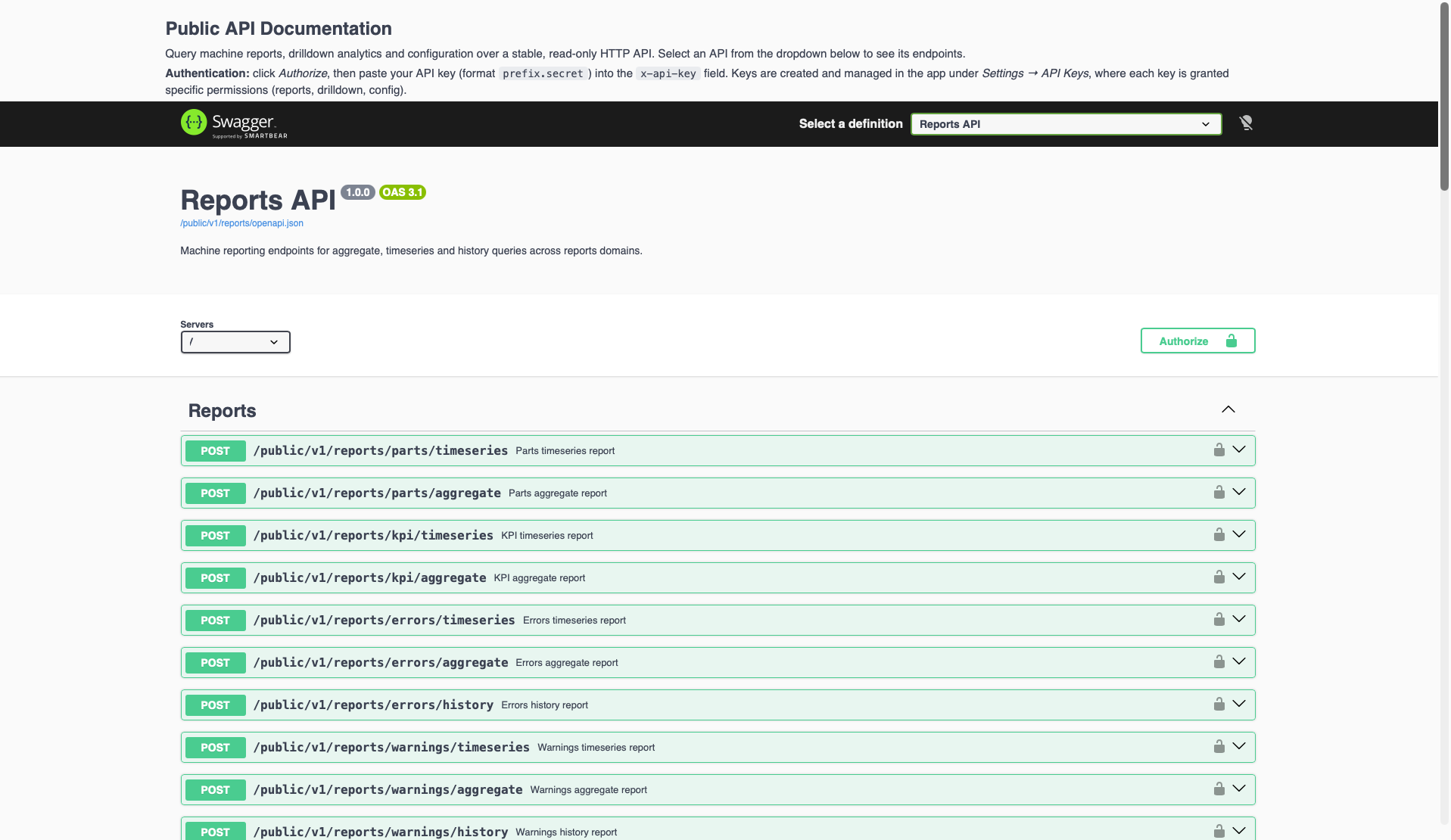Click the Authorize button
This screenshot has height=840, width=1451.
click(x=1197, y=341)
